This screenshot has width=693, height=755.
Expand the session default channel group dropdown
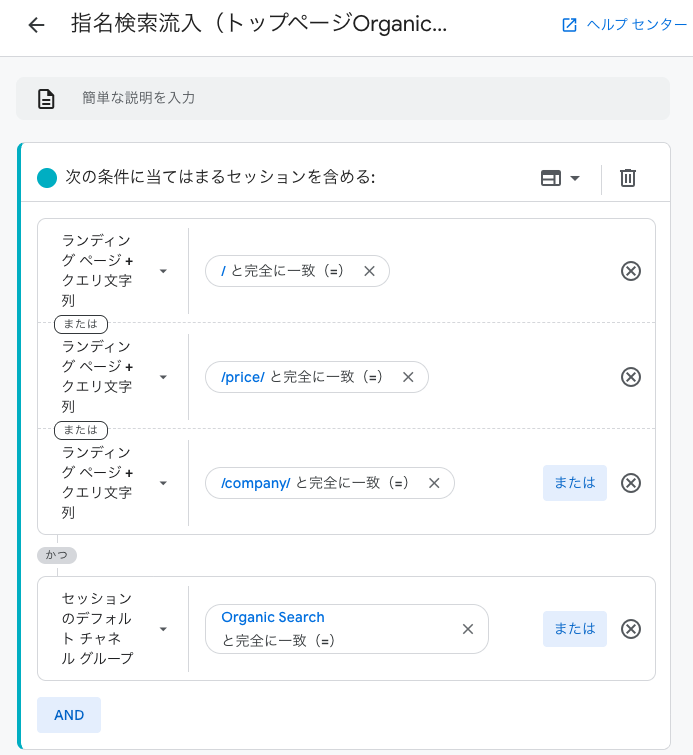(x=163, y=629)
